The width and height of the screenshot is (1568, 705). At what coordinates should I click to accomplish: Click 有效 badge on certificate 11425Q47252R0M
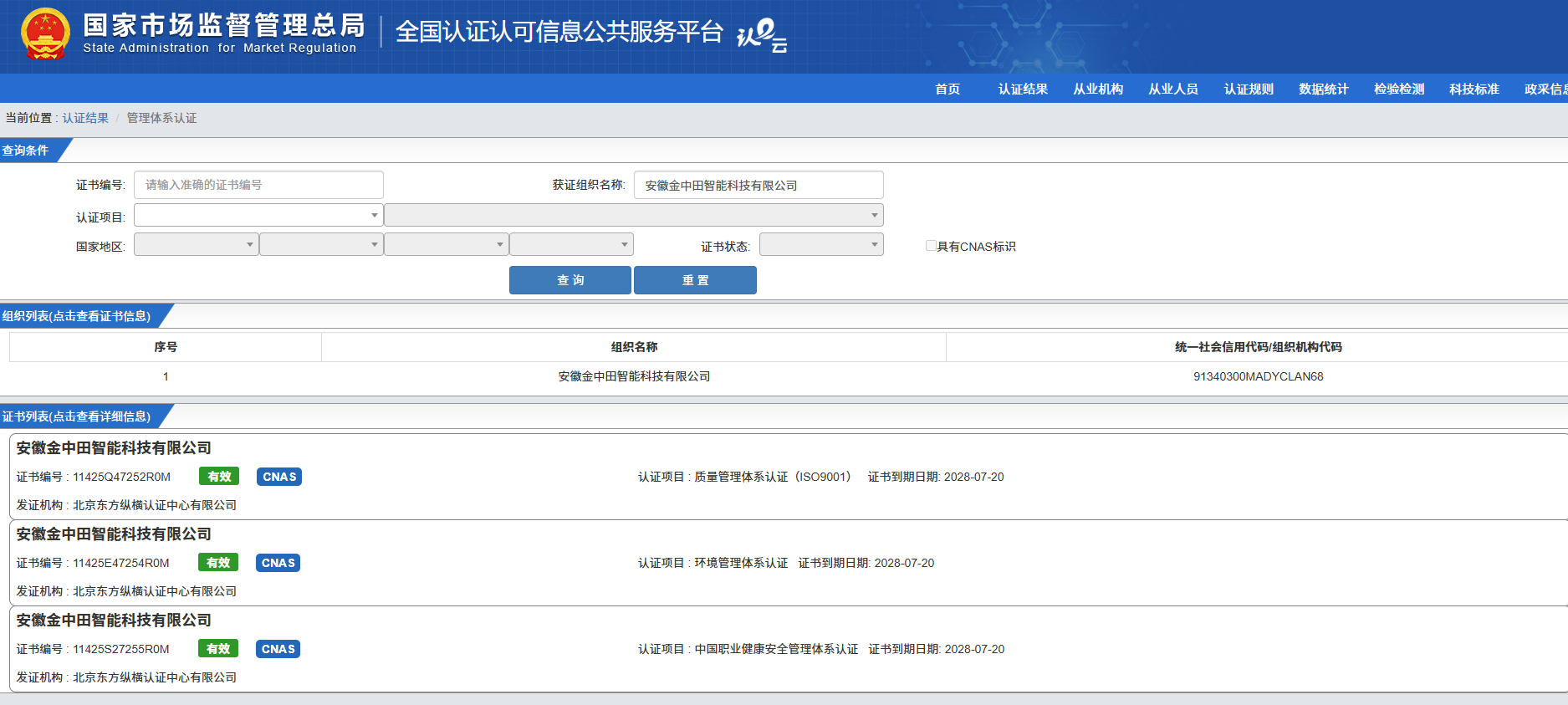coord(219,477)
